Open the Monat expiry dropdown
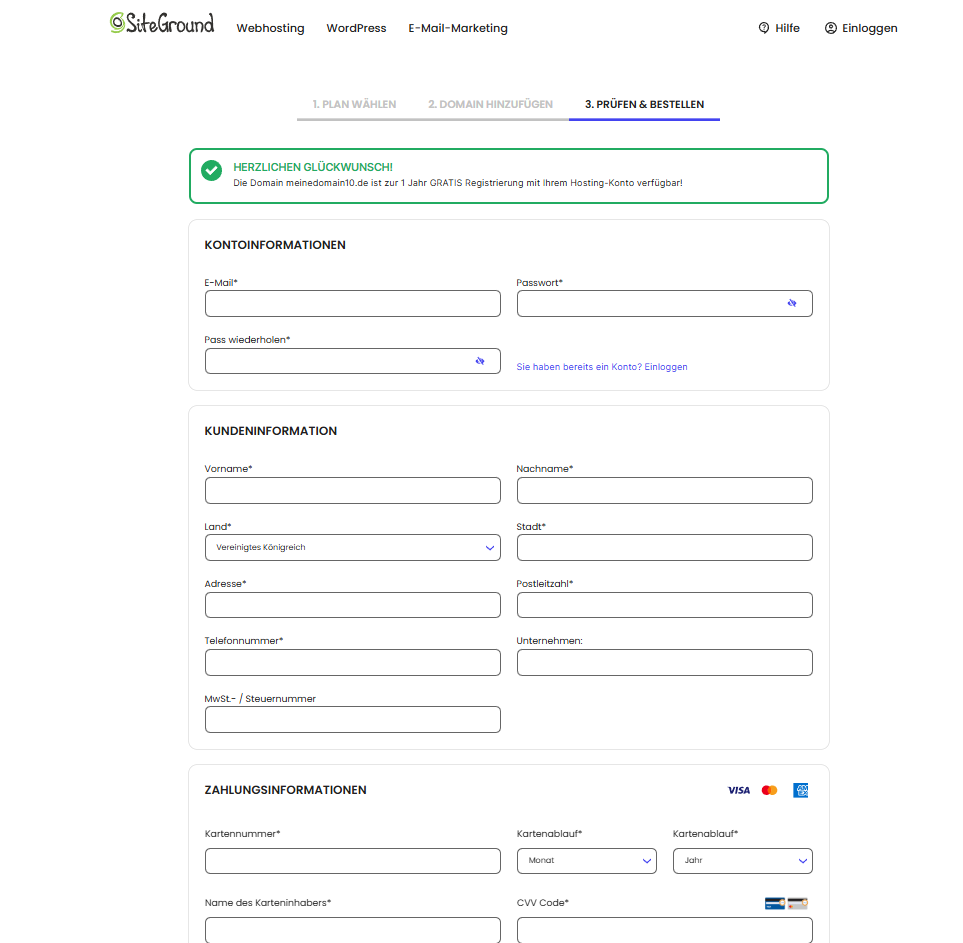This screenshot has height=943, width=963. [587, 861]
